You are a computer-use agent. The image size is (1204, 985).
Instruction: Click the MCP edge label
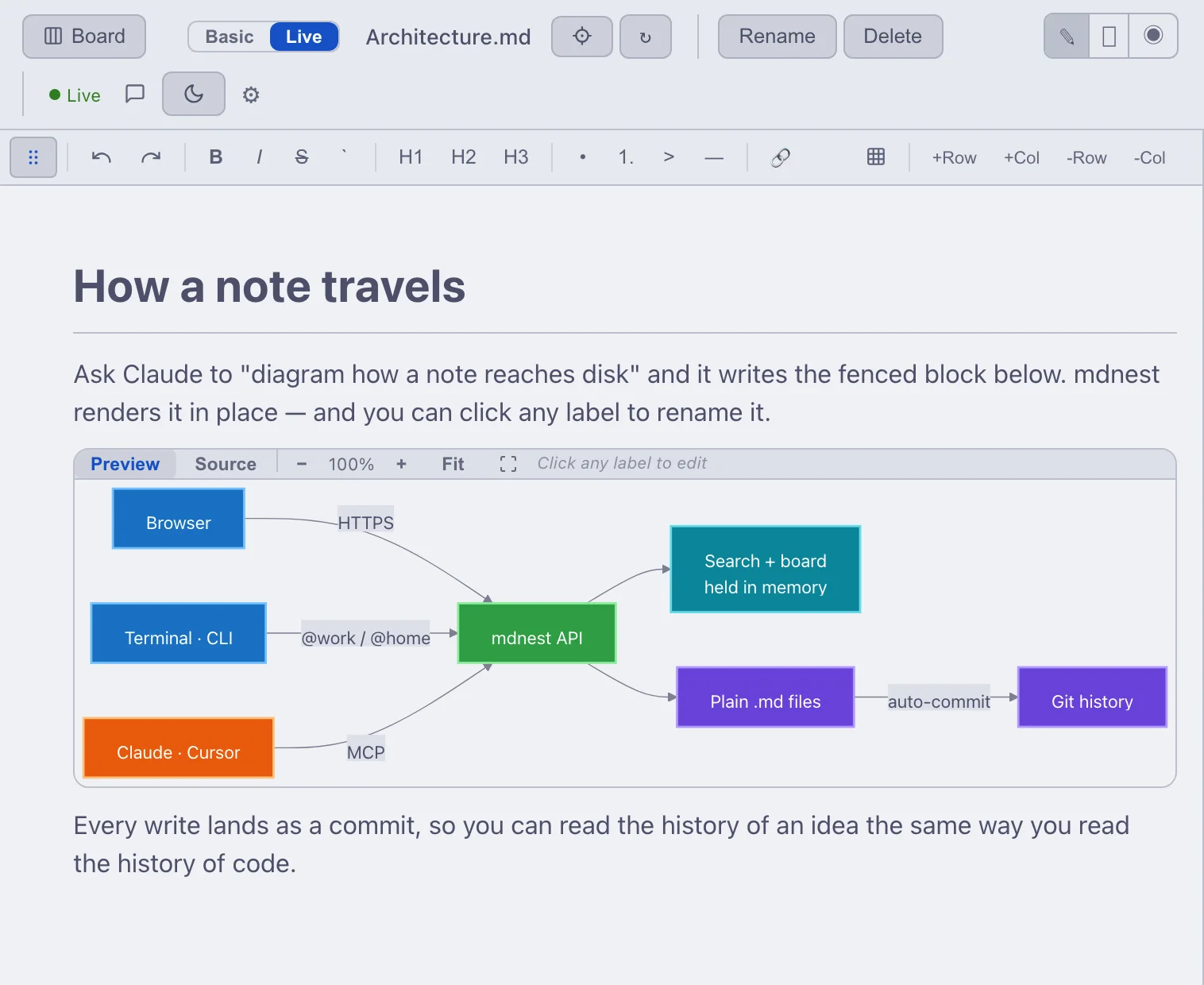366,749
